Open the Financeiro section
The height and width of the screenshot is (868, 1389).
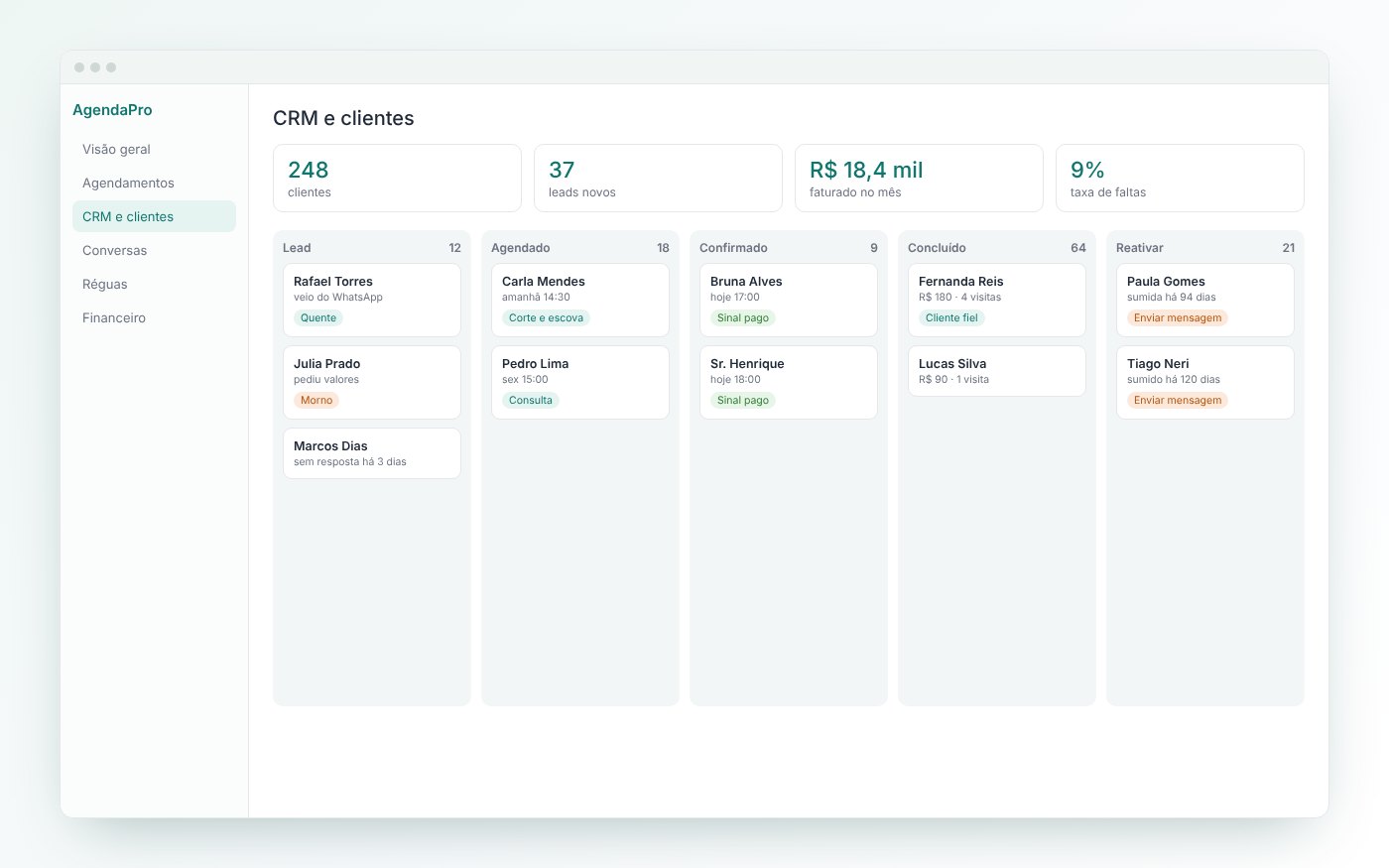[154, 317]
